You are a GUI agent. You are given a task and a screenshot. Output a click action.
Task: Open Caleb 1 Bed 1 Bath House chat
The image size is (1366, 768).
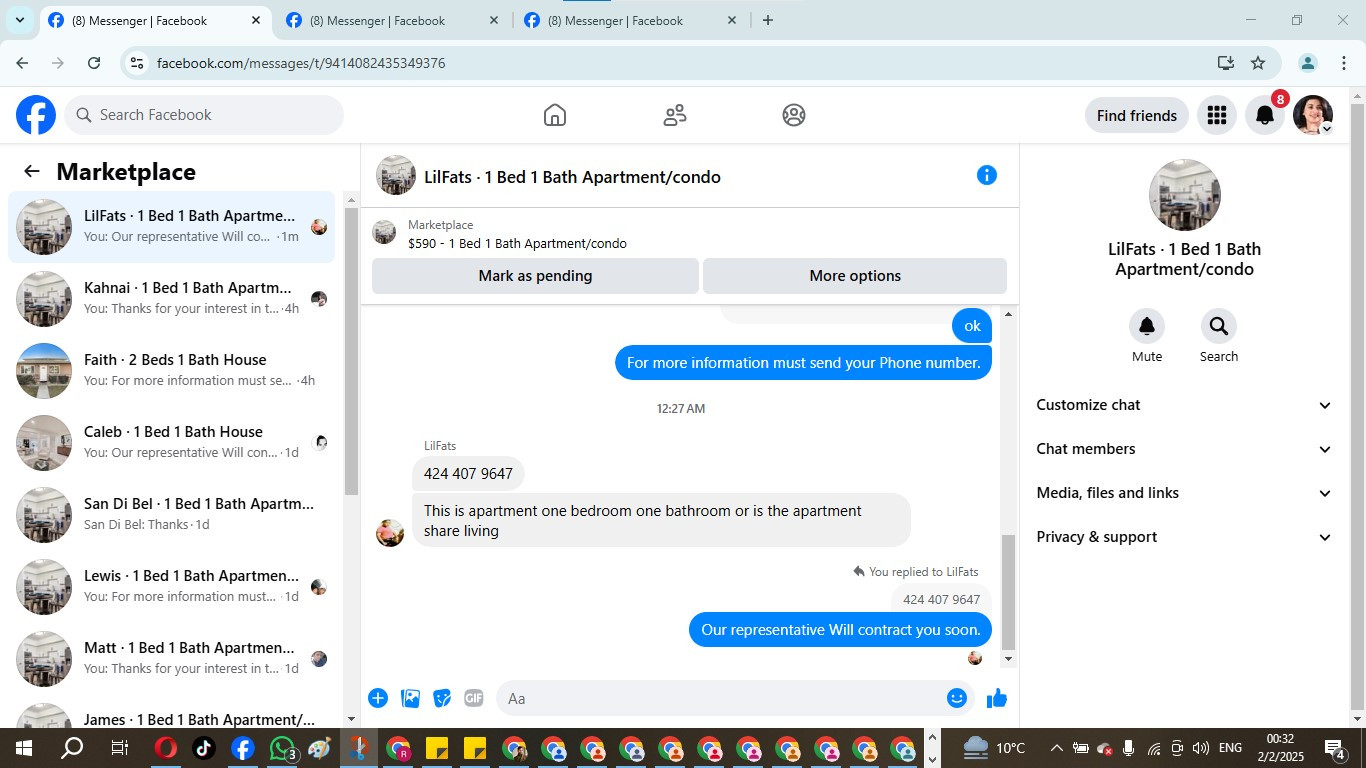point(172,443)
